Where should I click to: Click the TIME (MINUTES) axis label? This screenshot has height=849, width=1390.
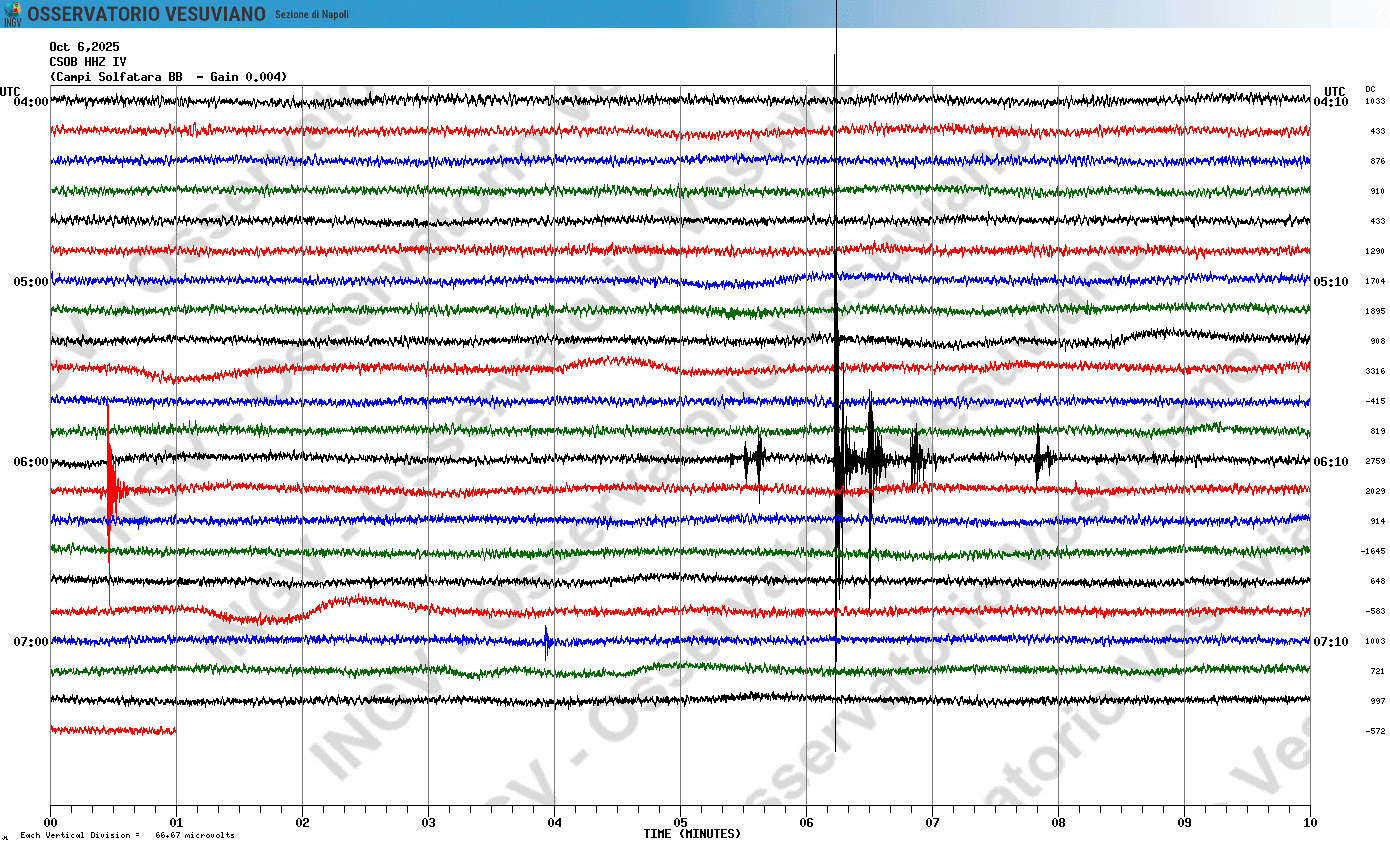tap(692, 834)
